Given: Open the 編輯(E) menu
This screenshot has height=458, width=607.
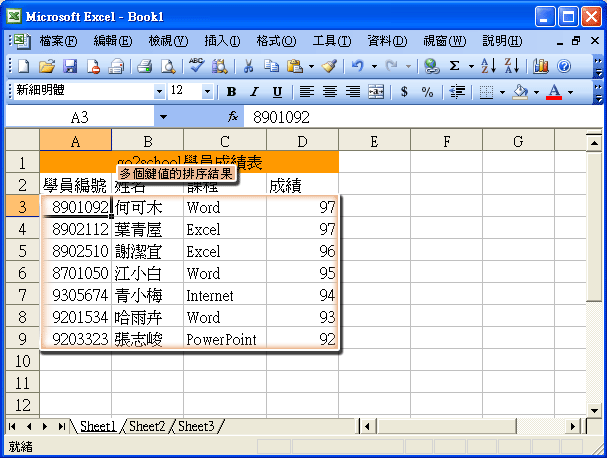Looking at the screenshot, I should (113, 41).
